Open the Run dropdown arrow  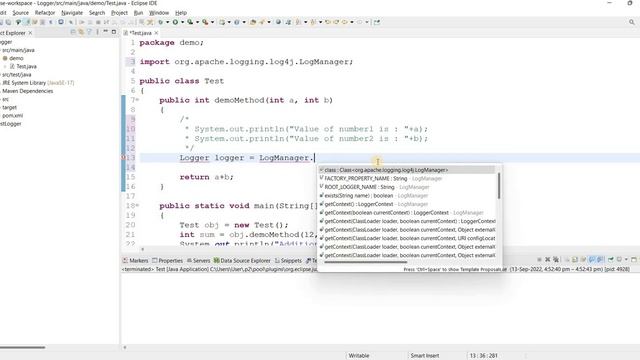coord(182,22)
